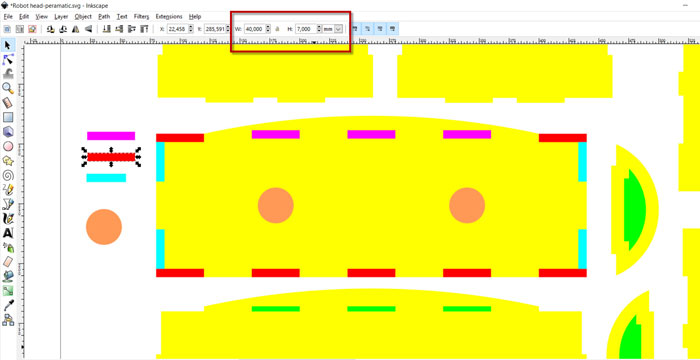Select the standalone magenta rectangle left of panel

point(111,136)
